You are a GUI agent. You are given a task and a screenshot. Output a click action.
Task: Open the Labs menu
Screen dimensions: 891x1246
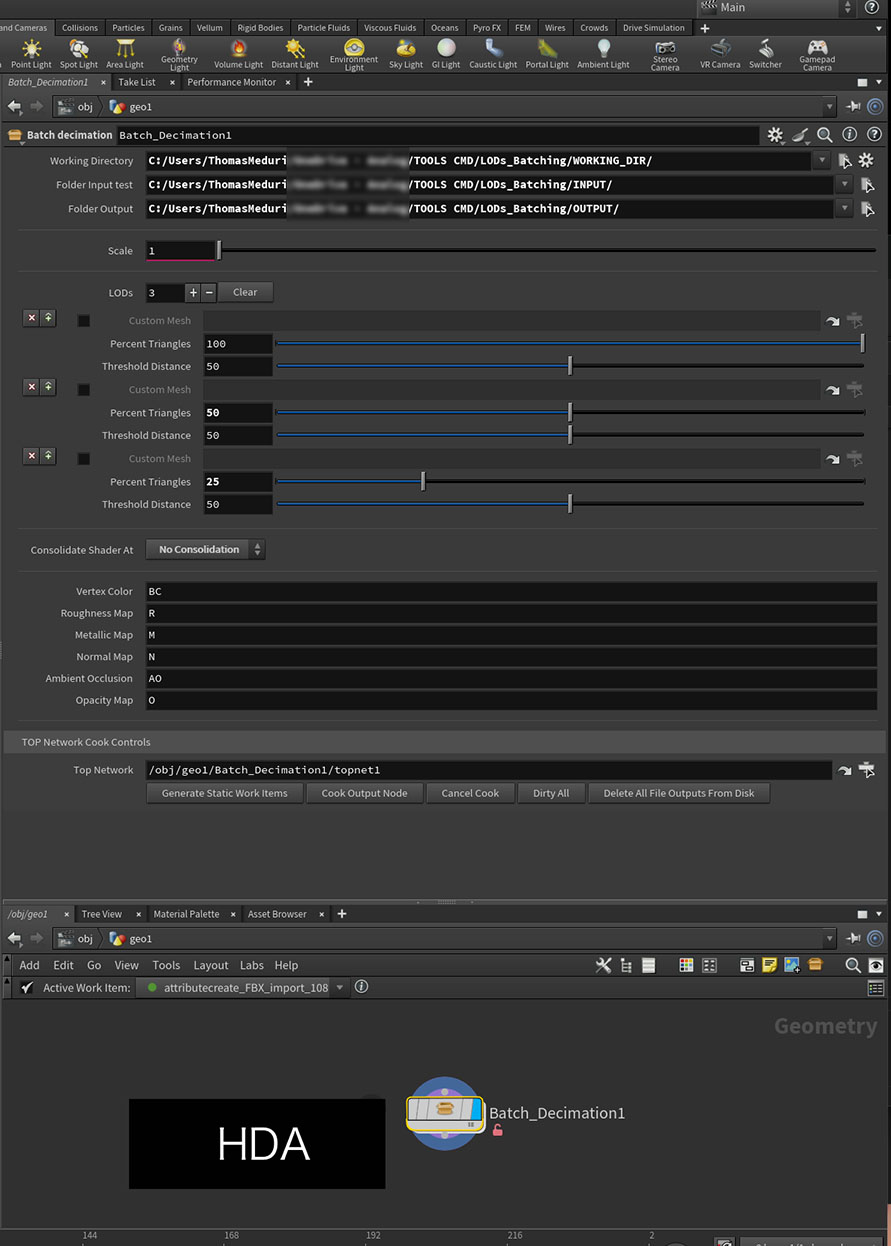251,965
